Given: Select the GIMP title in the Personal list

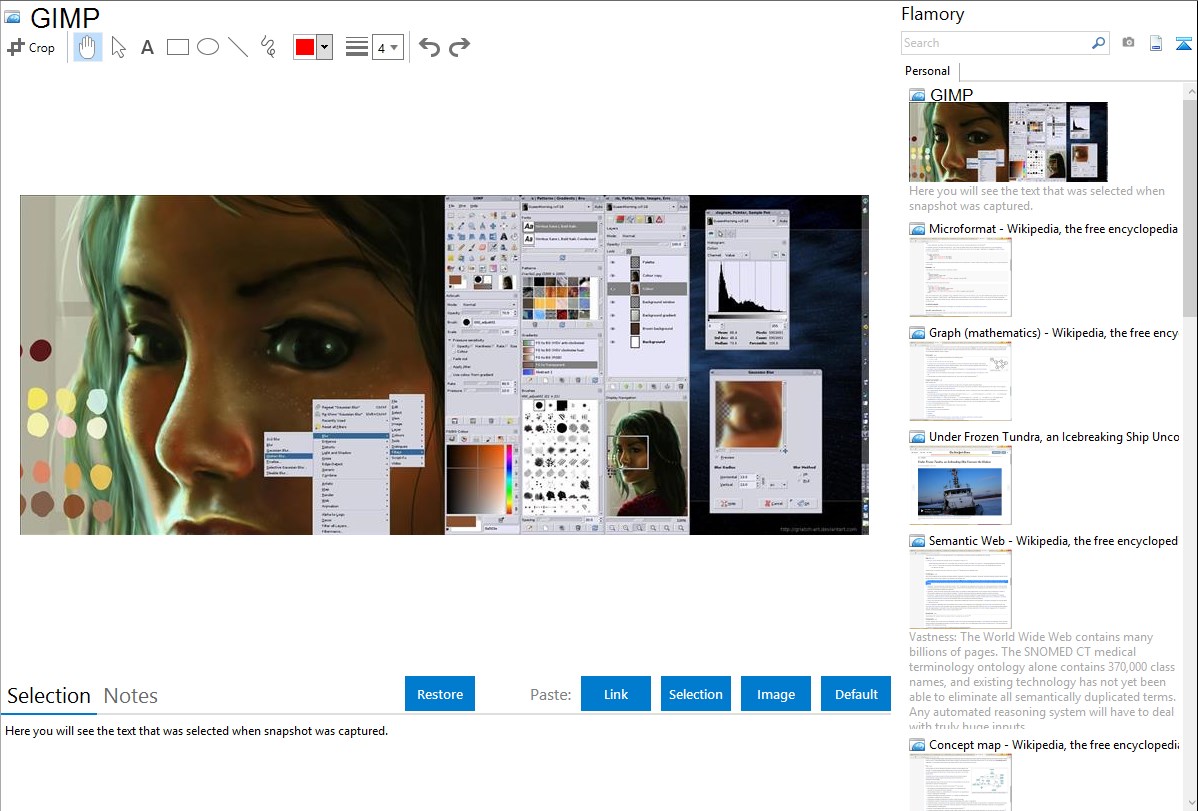Looking at the screenshot, I should (x=951, y=96).
